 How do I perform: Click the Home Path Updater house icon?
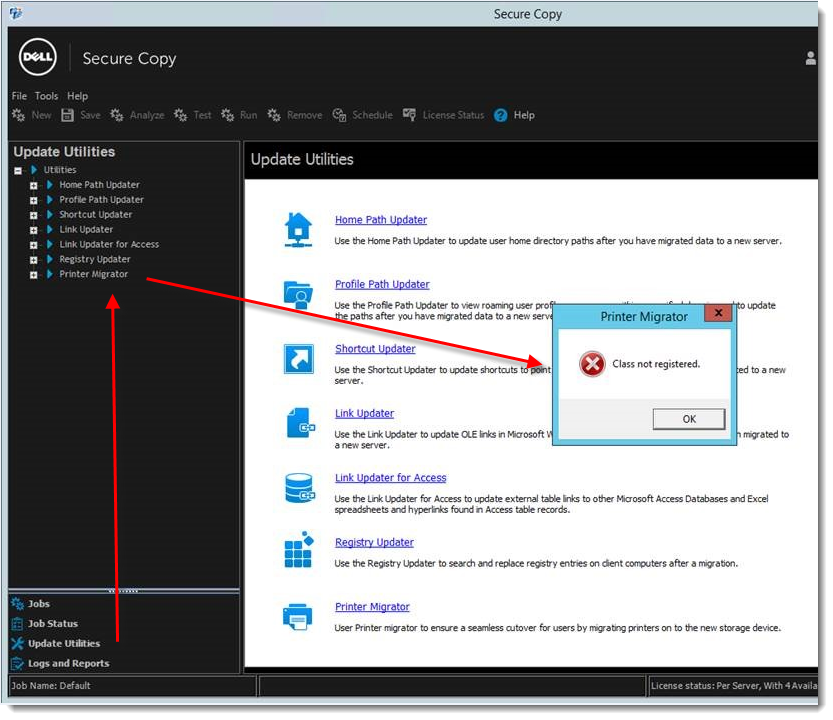click(x=299, y=229)
